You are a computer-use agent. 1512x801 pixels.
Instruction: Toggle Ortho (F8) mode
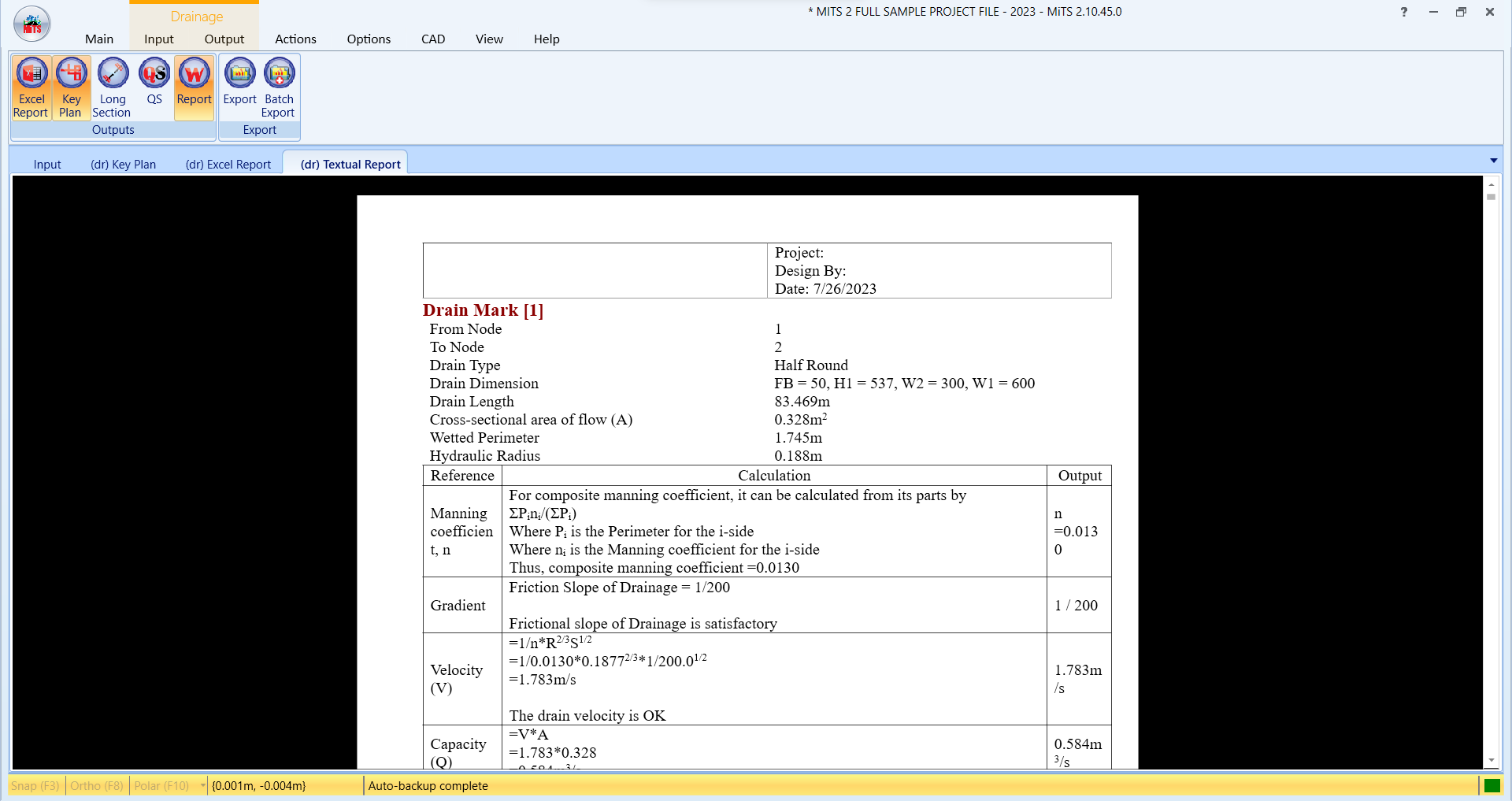coord(97,785)
